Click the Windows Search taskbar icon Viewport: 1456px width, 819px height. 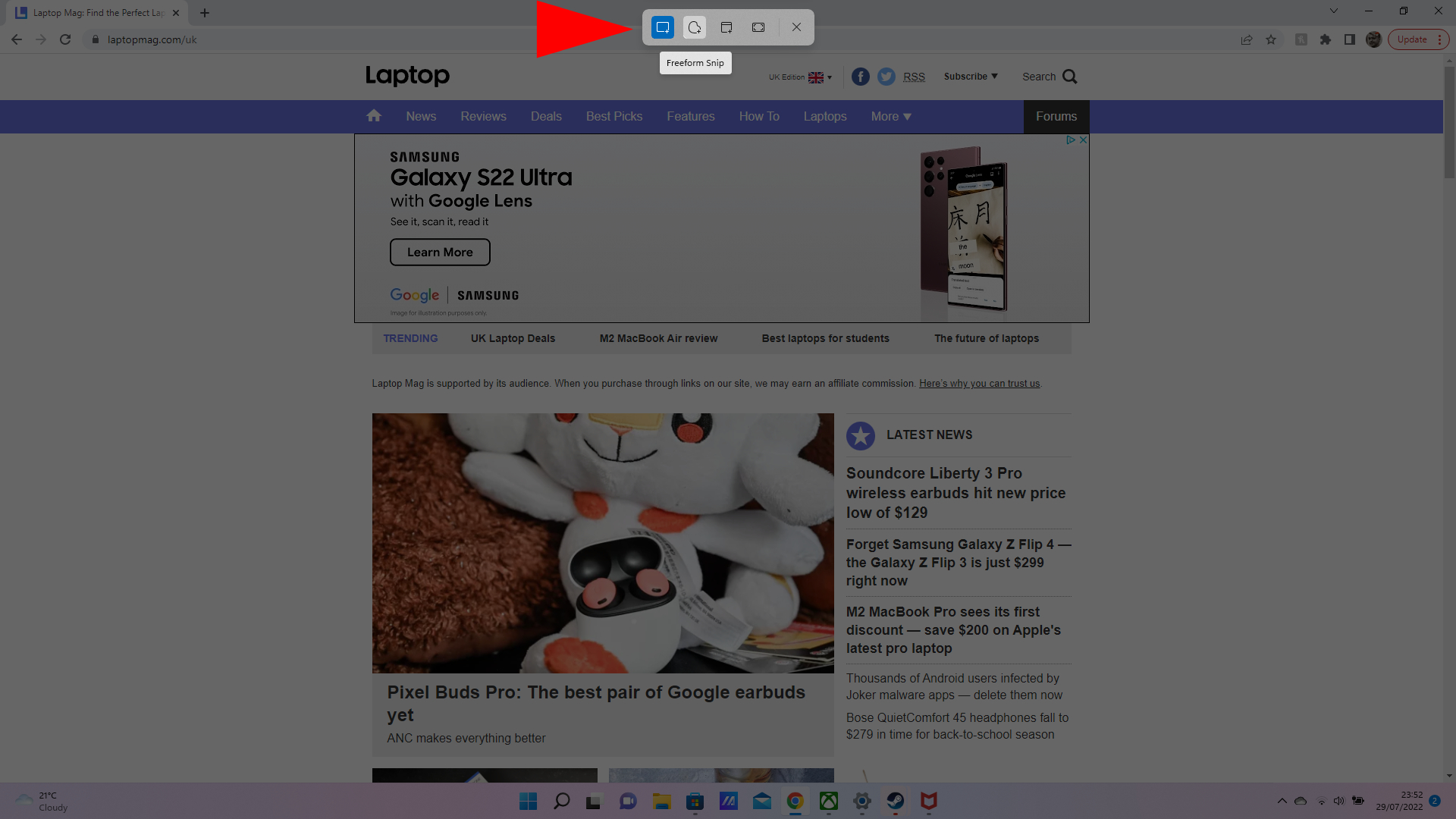[x=560, y=801]
